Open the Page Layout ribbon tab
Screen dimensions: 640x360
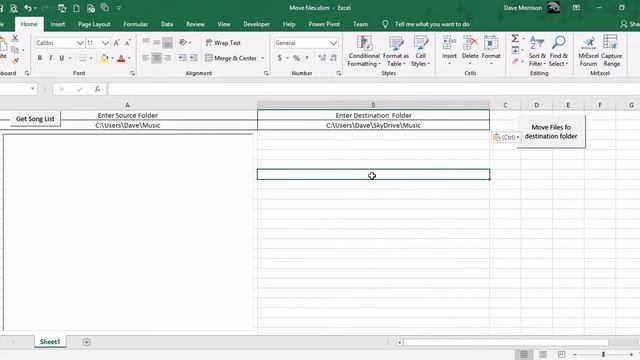pyautogui.click(x=94, y=24)
